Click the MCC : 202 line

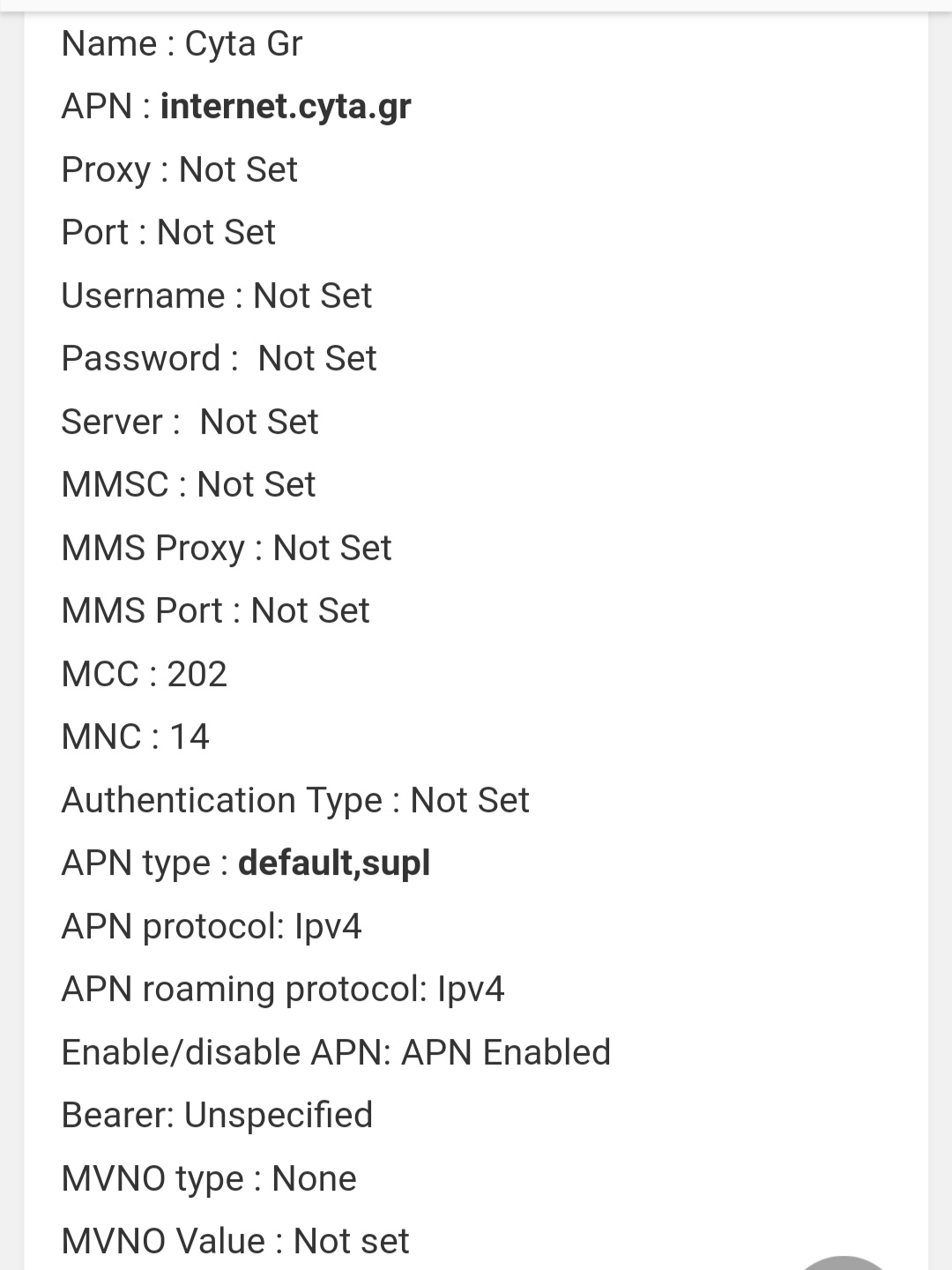tap(144, 674)
